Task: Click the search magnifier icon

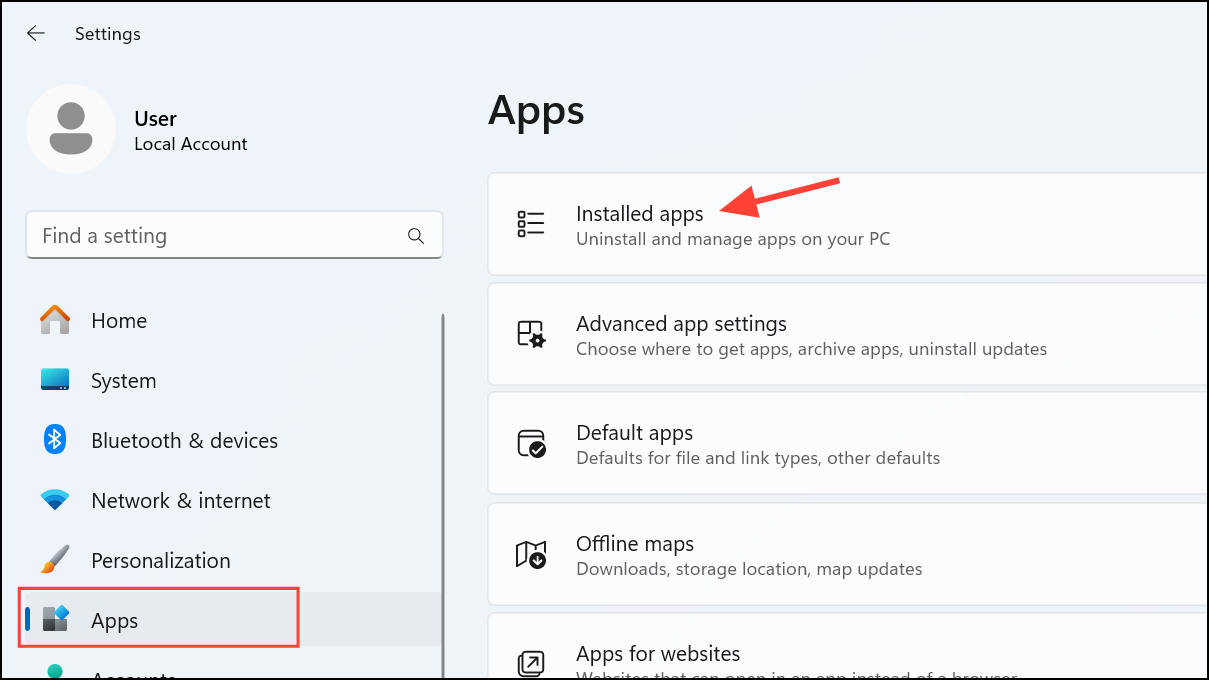Action: 416,236
